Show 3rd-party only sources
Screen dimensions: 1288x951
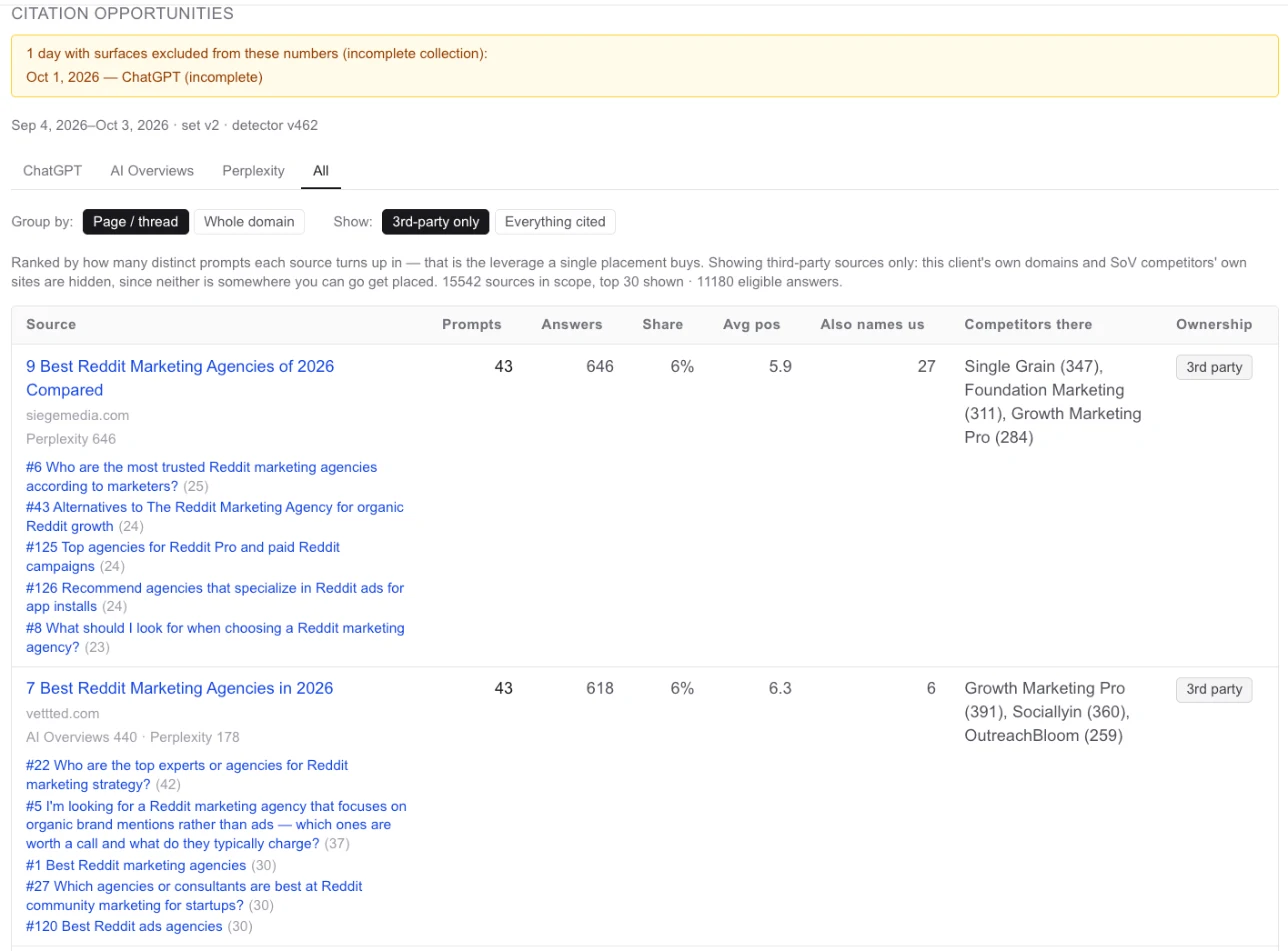click(x=436, y=222)
